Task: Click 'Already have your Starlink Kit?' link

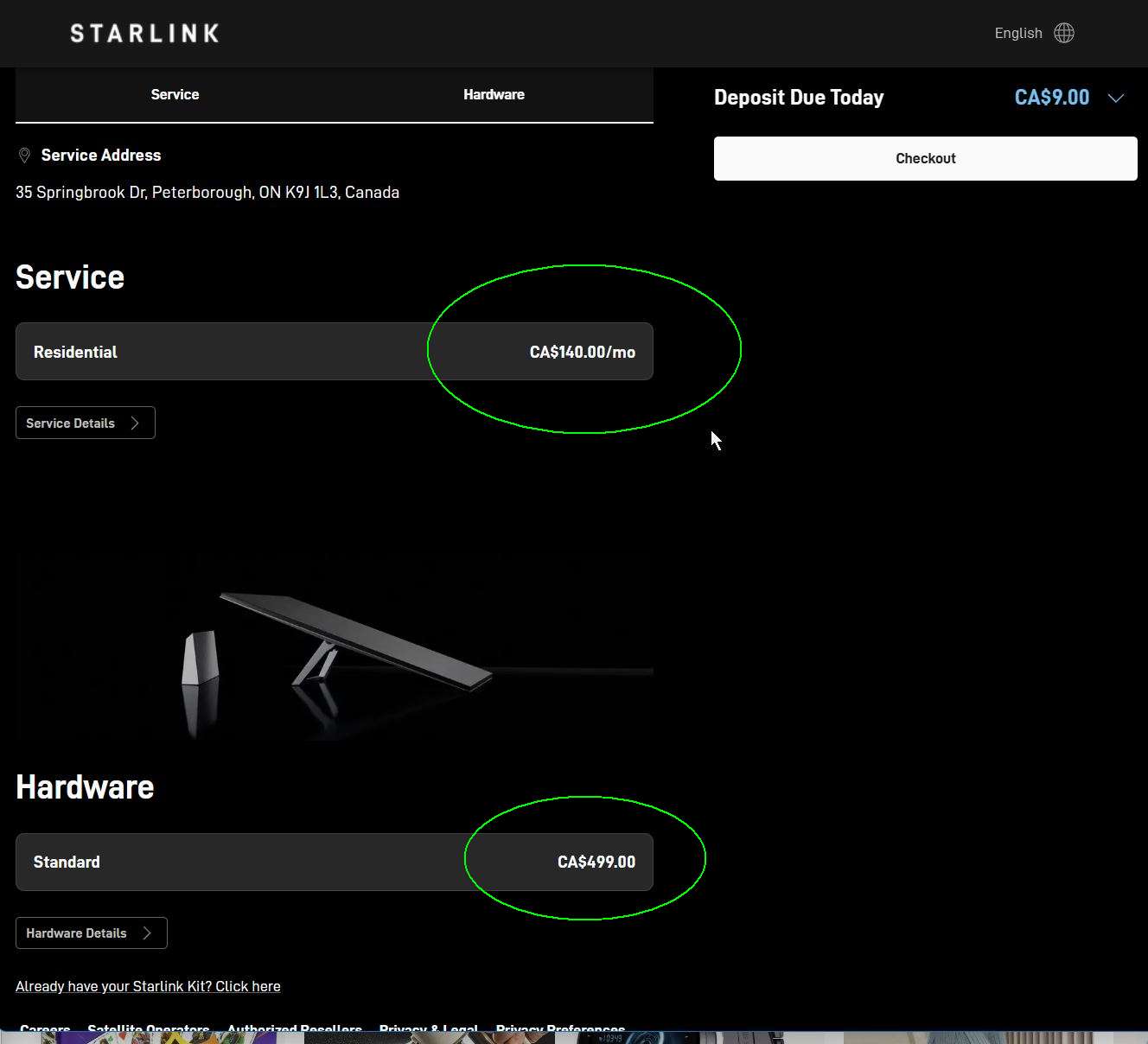Action: tap(148, 986)
